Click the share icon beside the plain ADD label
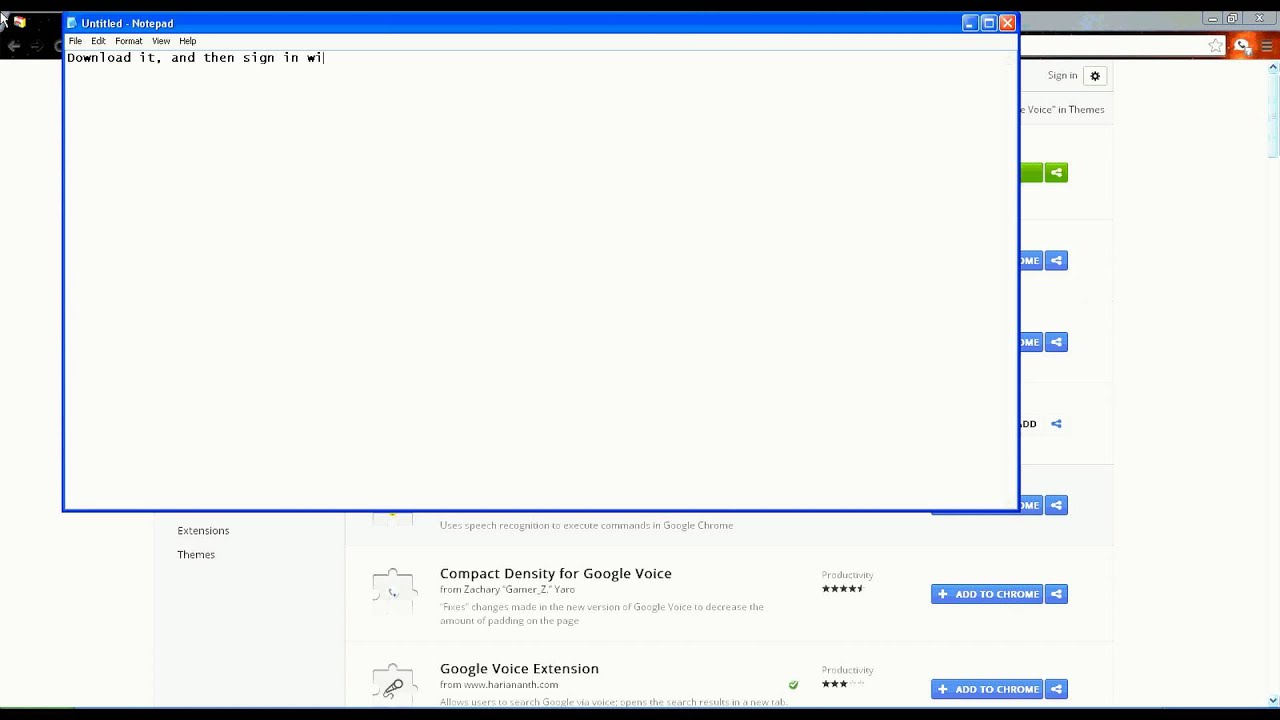1280x720 pixels. coord(1056,424)
